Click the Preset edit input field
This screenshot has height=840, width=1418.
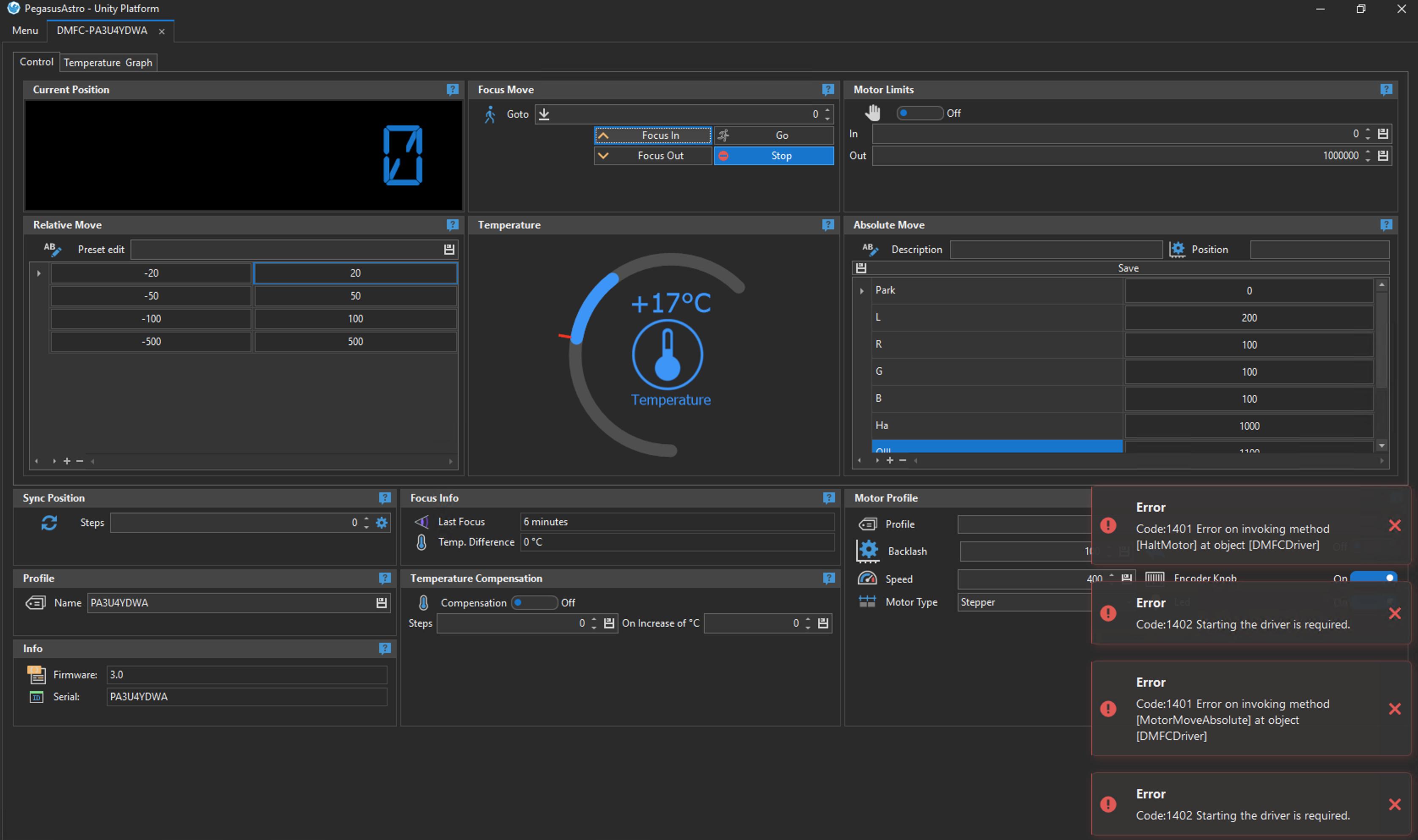point(286,249)
